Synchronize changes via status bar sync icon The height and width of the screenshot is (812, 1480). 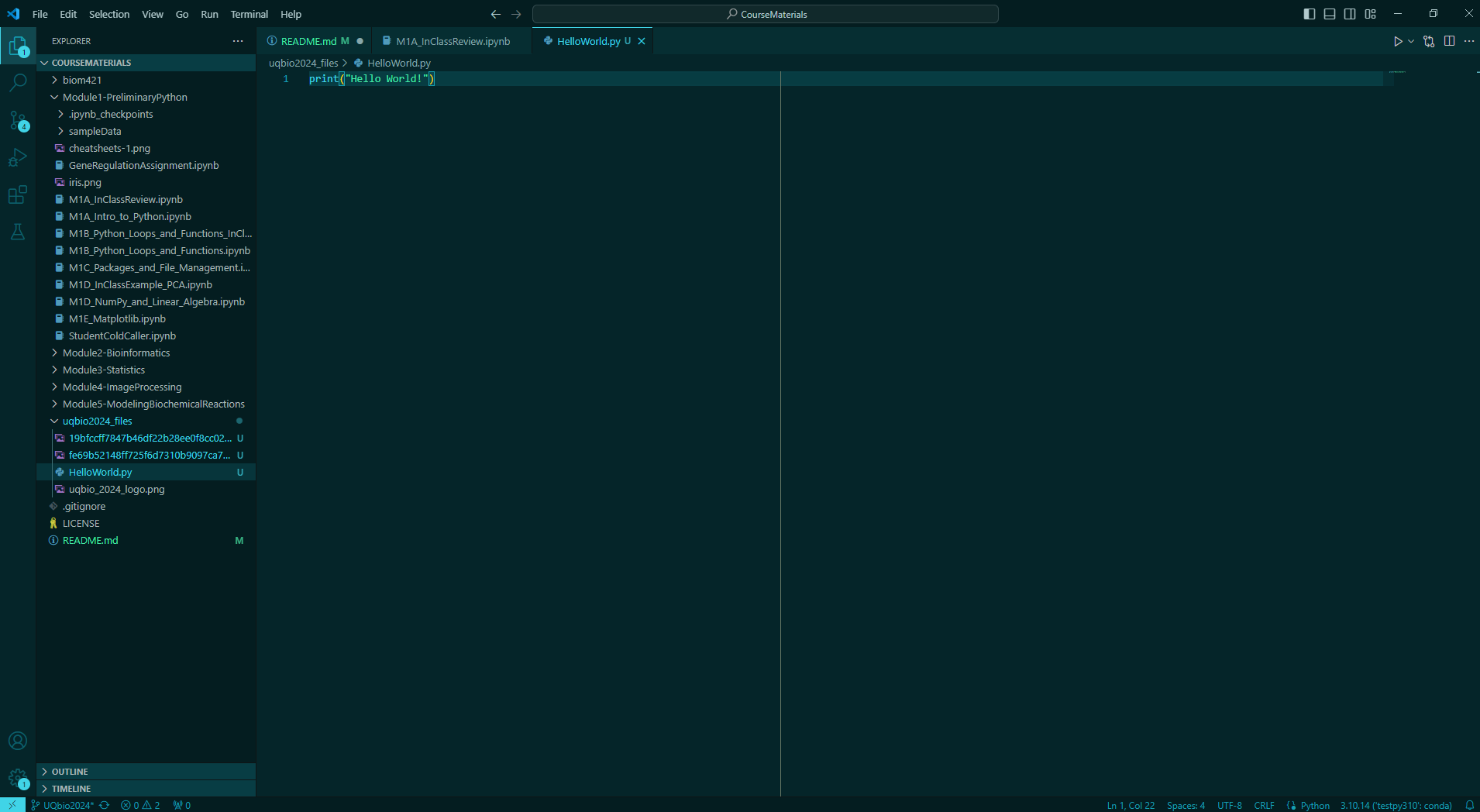click(x=105, y=805)
